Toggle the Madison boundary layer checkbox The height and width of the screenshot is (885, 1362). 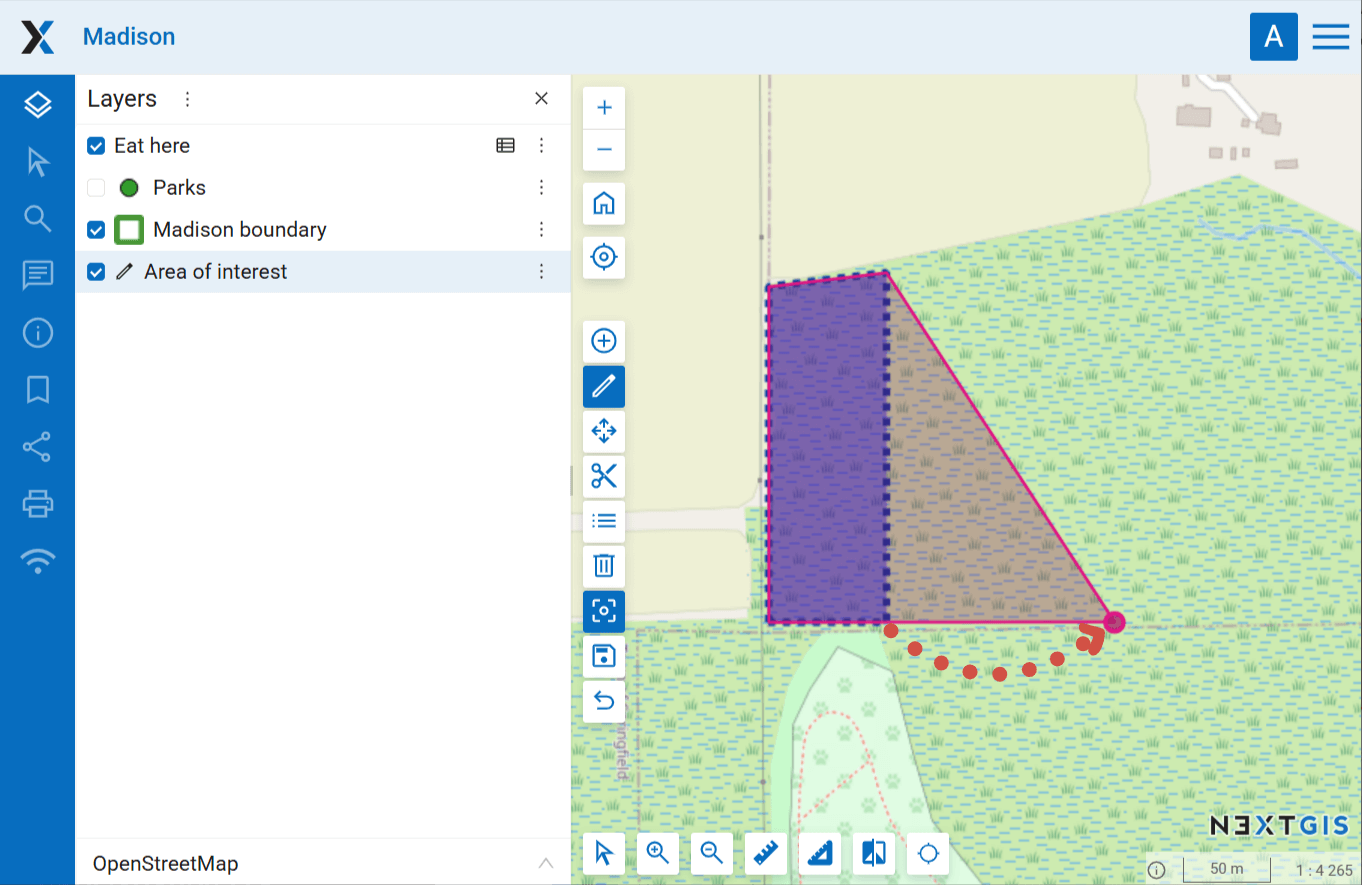(x=96, y=230)
